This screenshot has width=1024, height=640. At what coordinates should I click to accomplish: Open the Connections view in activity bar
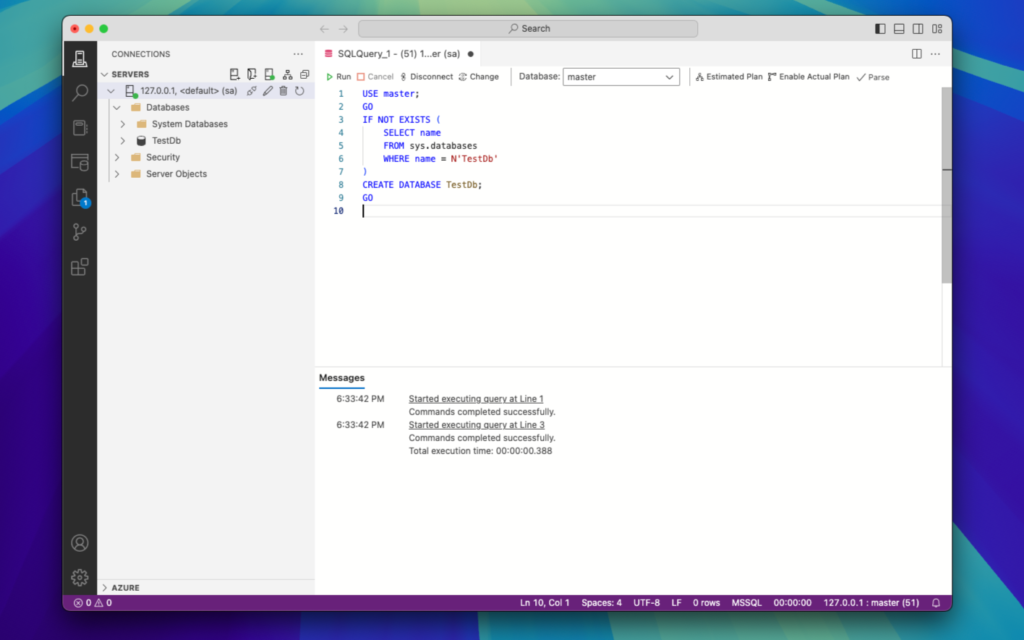point(80,59)
